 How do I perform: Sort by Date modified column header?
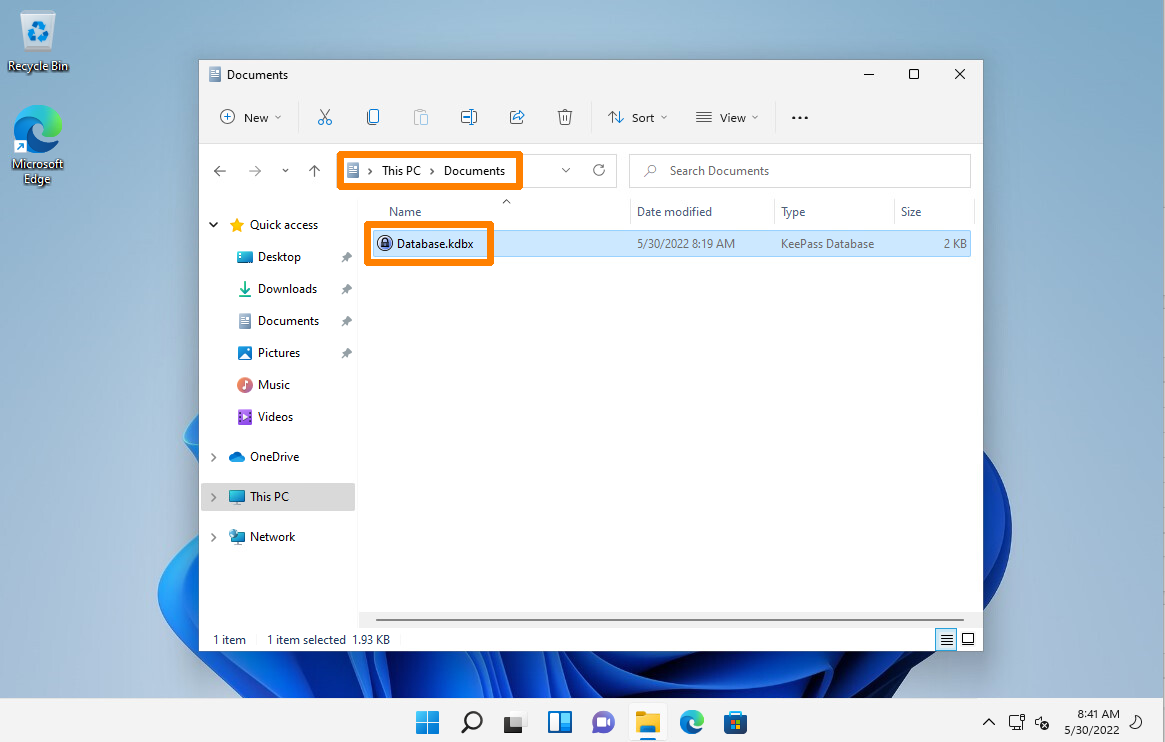(674, 212)
